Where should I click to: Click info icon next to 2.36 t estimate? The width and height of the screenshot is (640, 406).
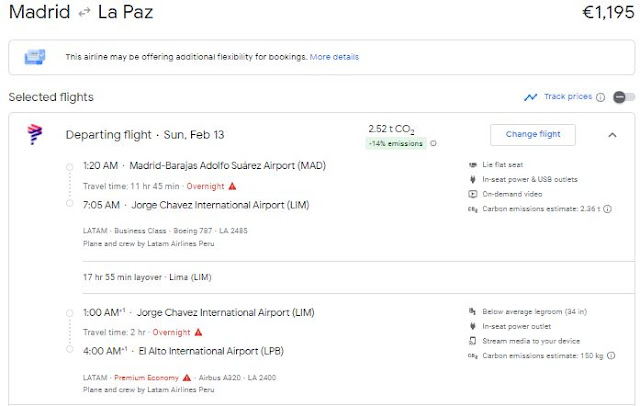608,210
